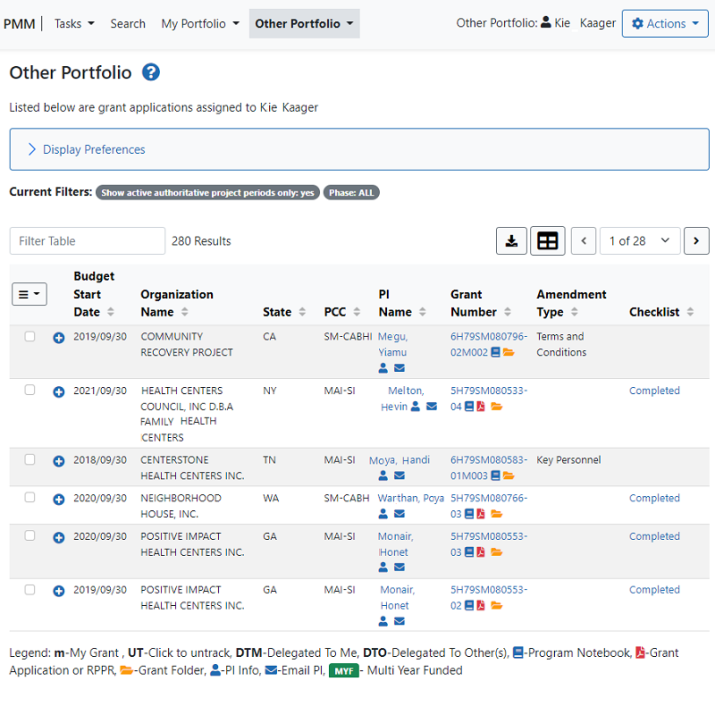The height and width of the screenshot is (715, 715).
Task: Open the Other Portfolio help icon
Action: click(151, 72)
